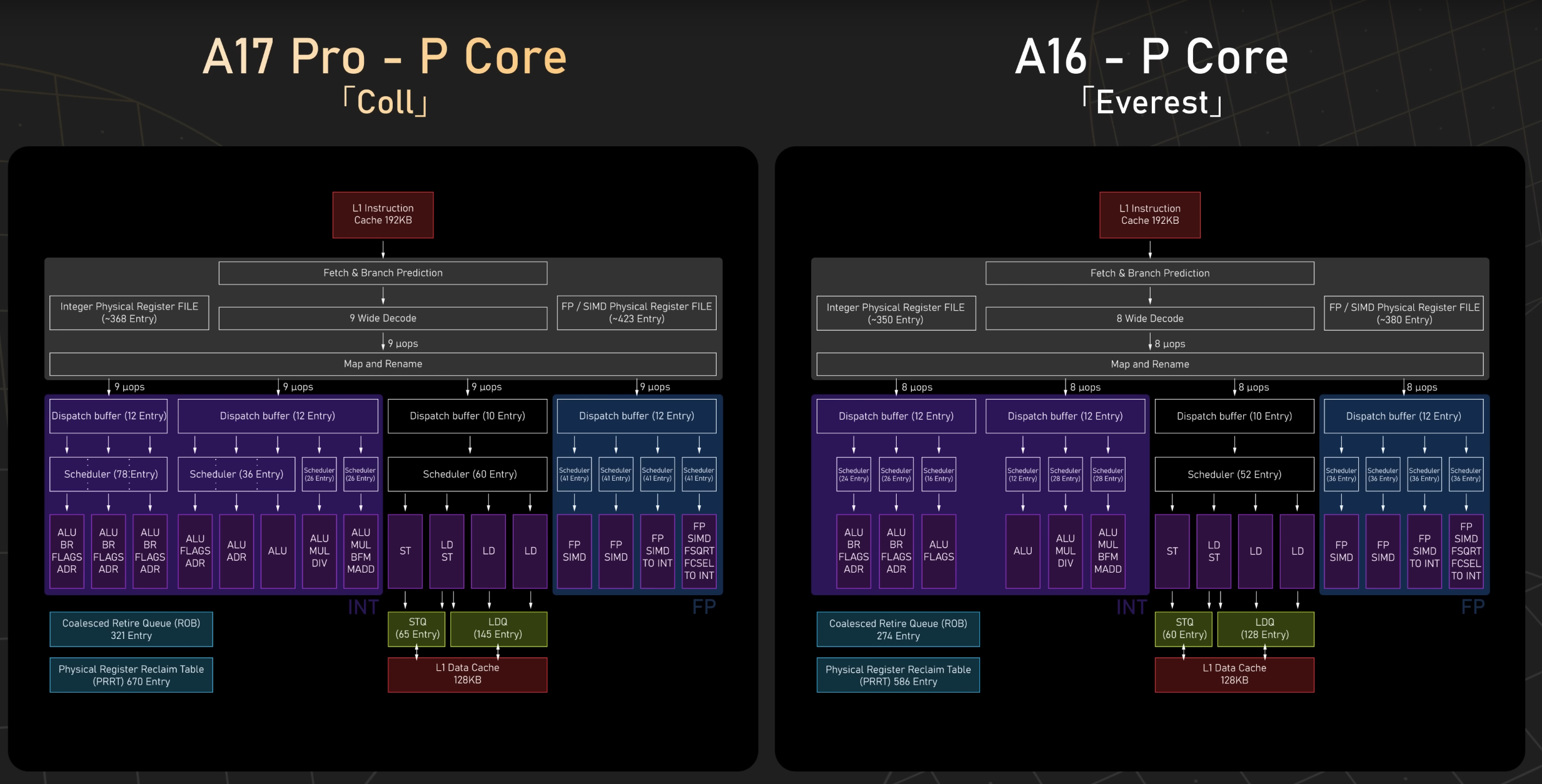Viewport: 1542px width, 784px height.
Task: Click the '8 Wide Decode' box
Action: pos(1150,318)
